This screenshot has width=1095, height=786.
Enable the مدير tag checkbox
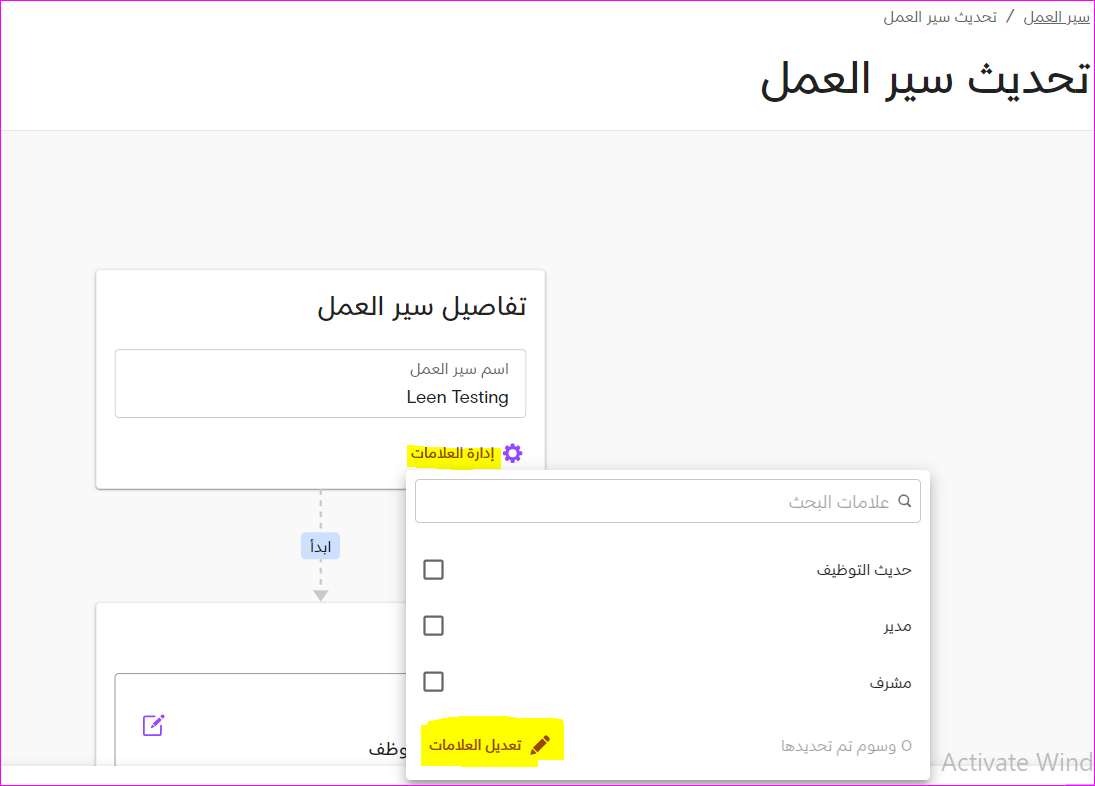(433, 626)
